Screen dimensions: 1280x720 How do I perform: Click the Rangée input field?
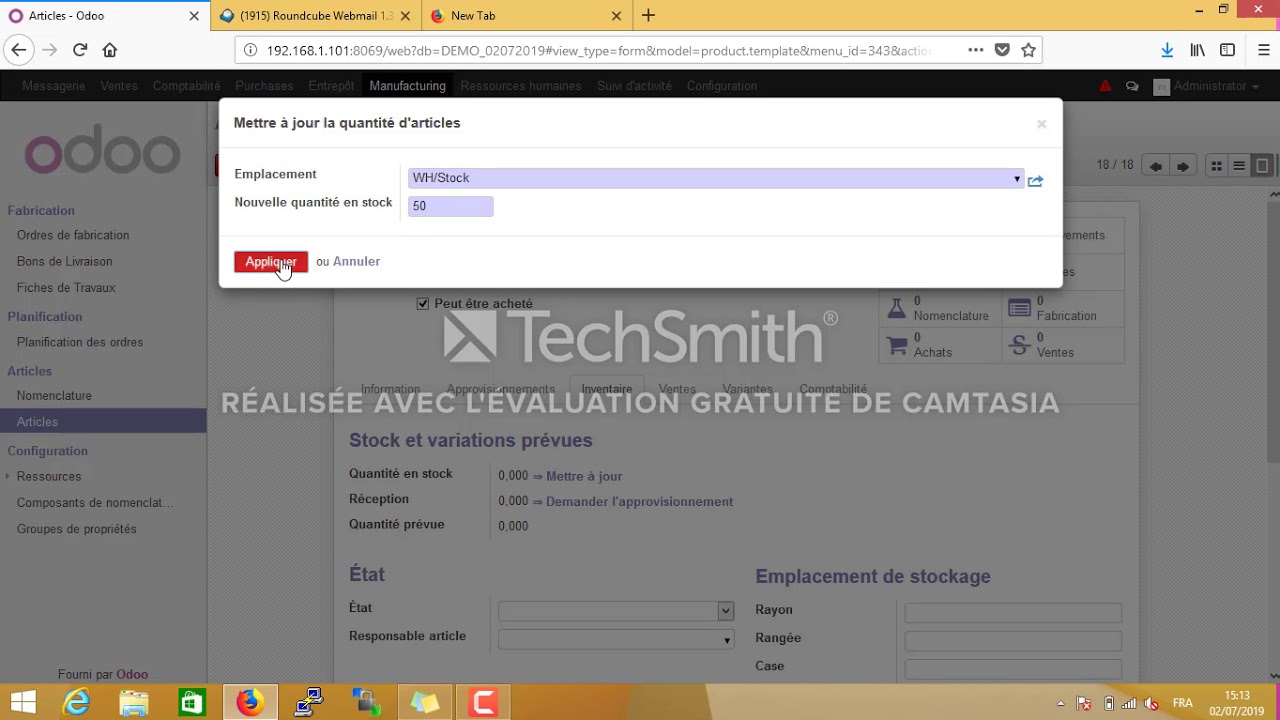[x=1013, y=641]
